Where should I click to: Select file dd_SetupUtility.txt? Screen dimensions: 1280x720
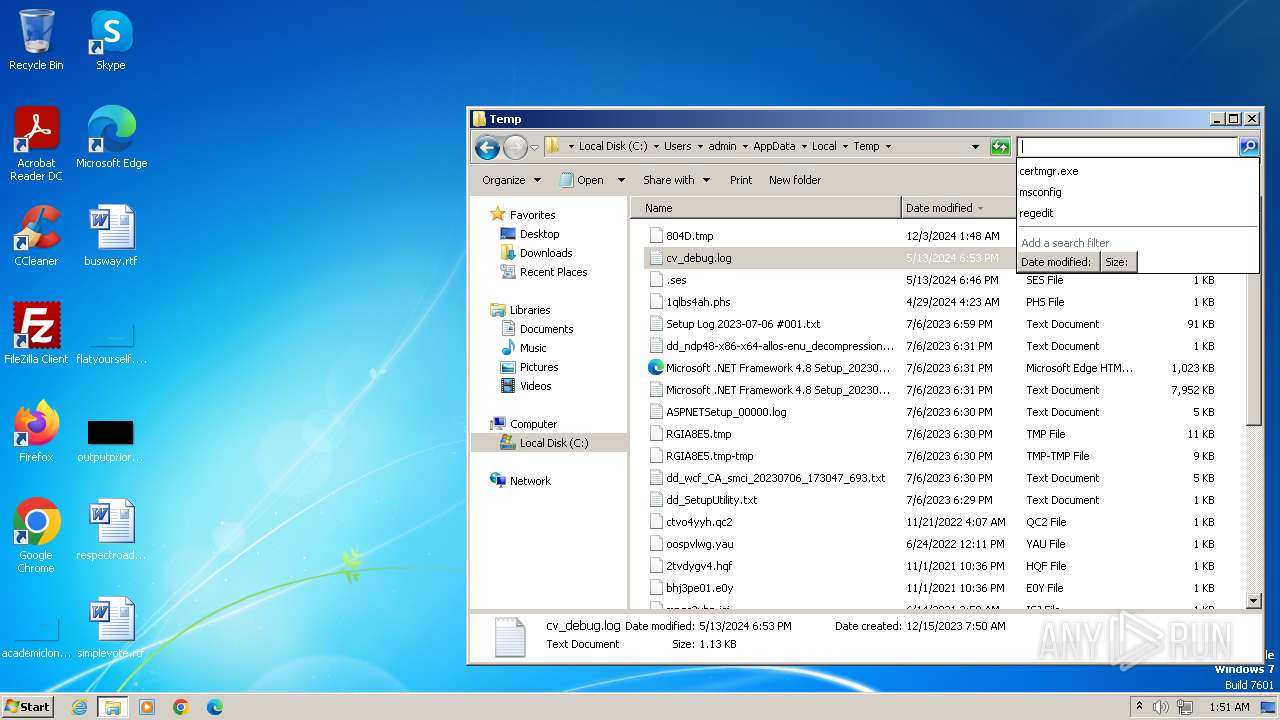711,500
